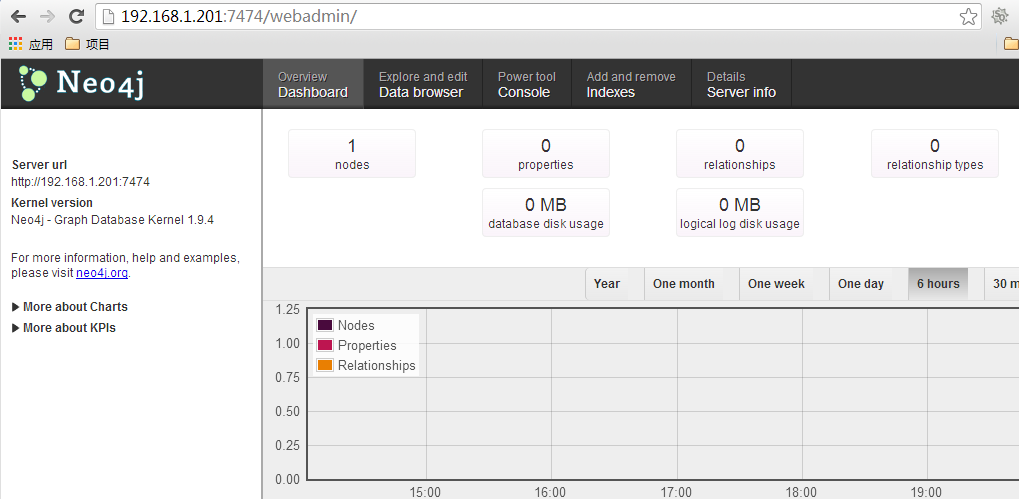This screenshot has height=499, width=1019.
Task: Go forward with the browser forward arrow
Action: (47, 16)
